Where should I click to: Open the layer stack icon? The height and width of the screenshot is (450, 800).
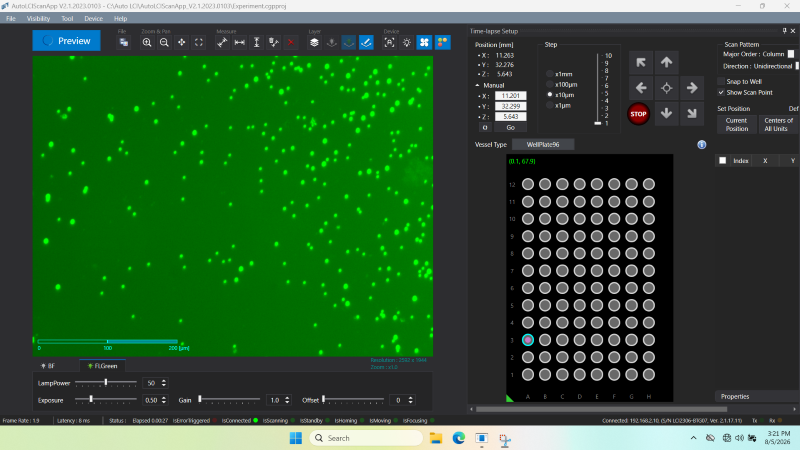point(314,42)
